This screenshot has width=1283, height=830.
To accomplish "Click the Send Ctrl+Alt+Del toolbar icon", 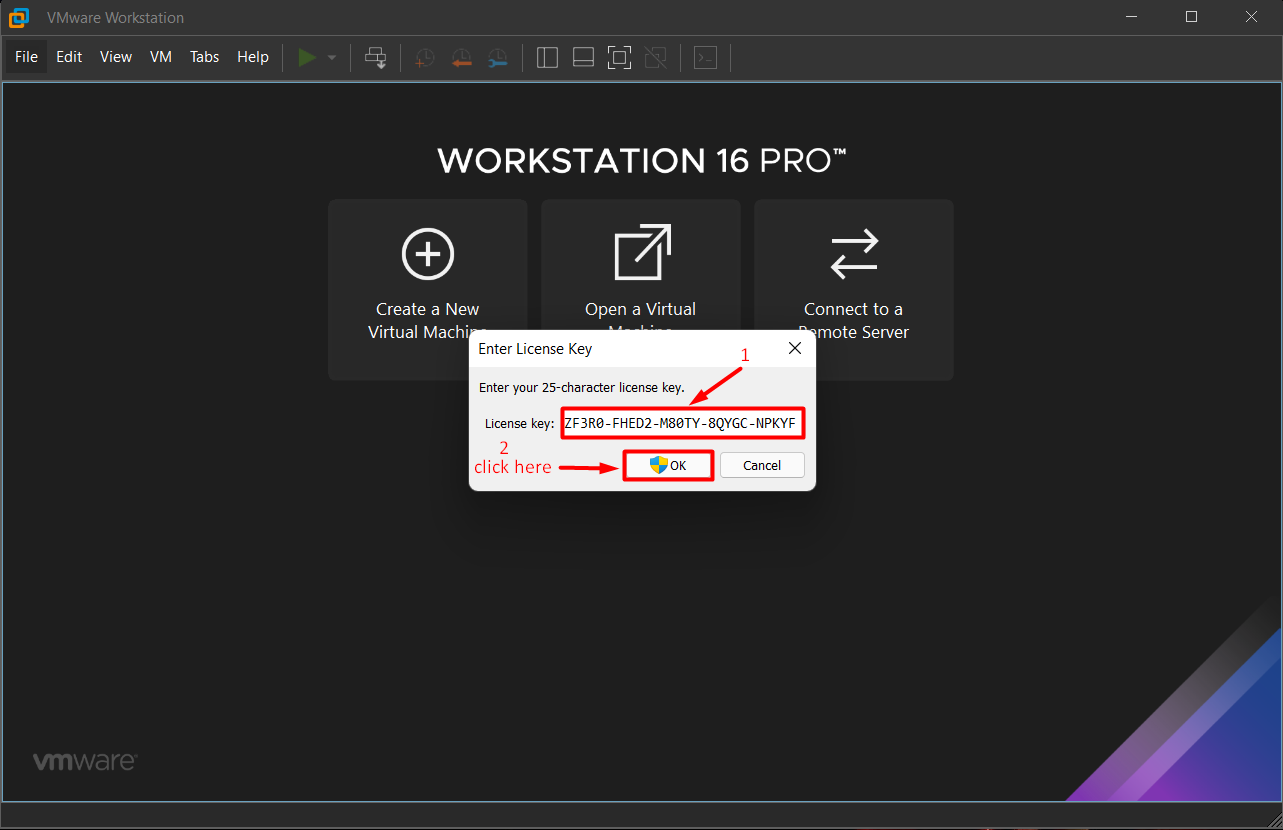I will [x=376, y=58].
